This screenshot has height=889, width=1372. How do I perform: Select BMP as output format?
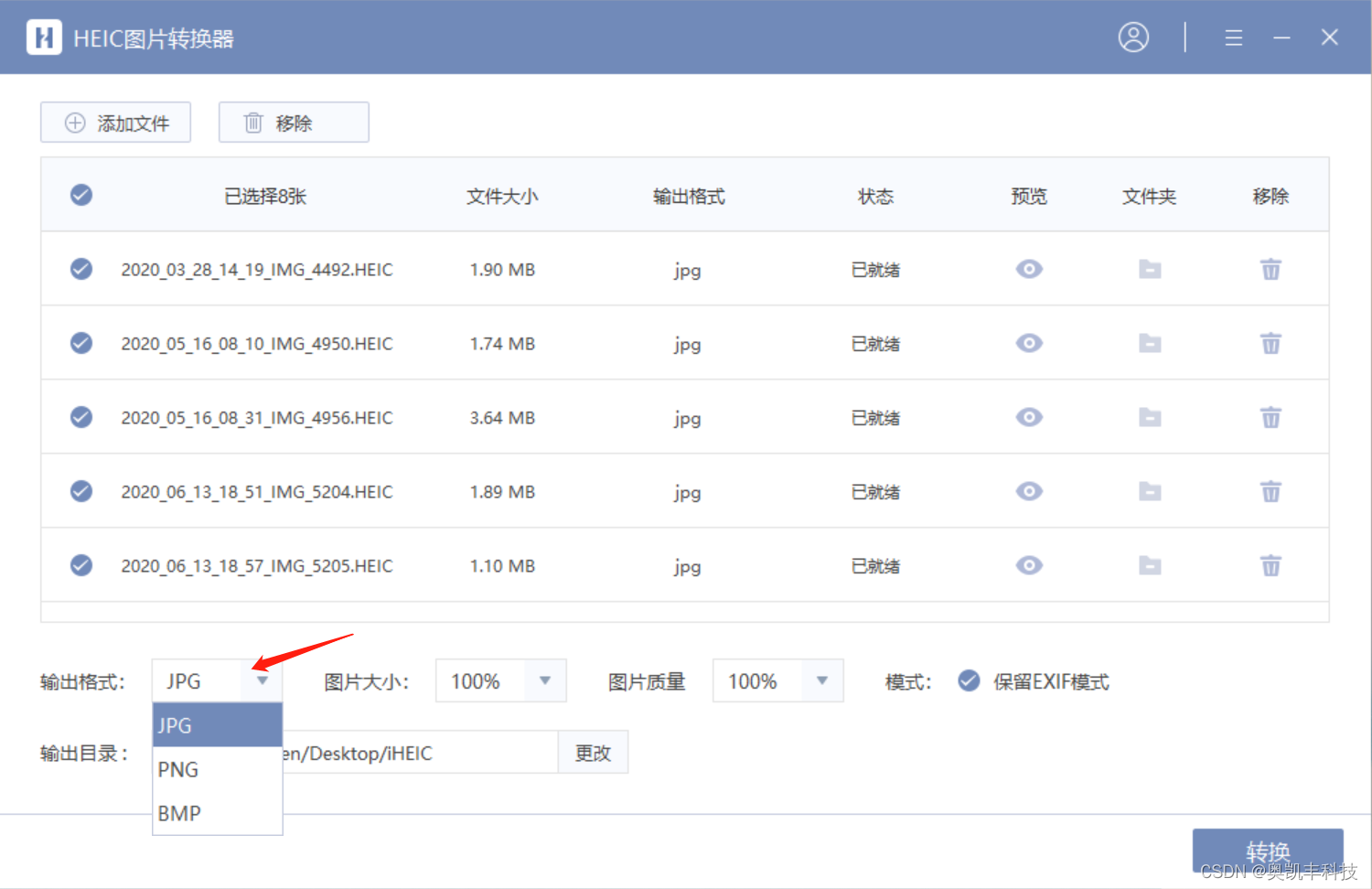pyautogui.click(x=178, y=813)
